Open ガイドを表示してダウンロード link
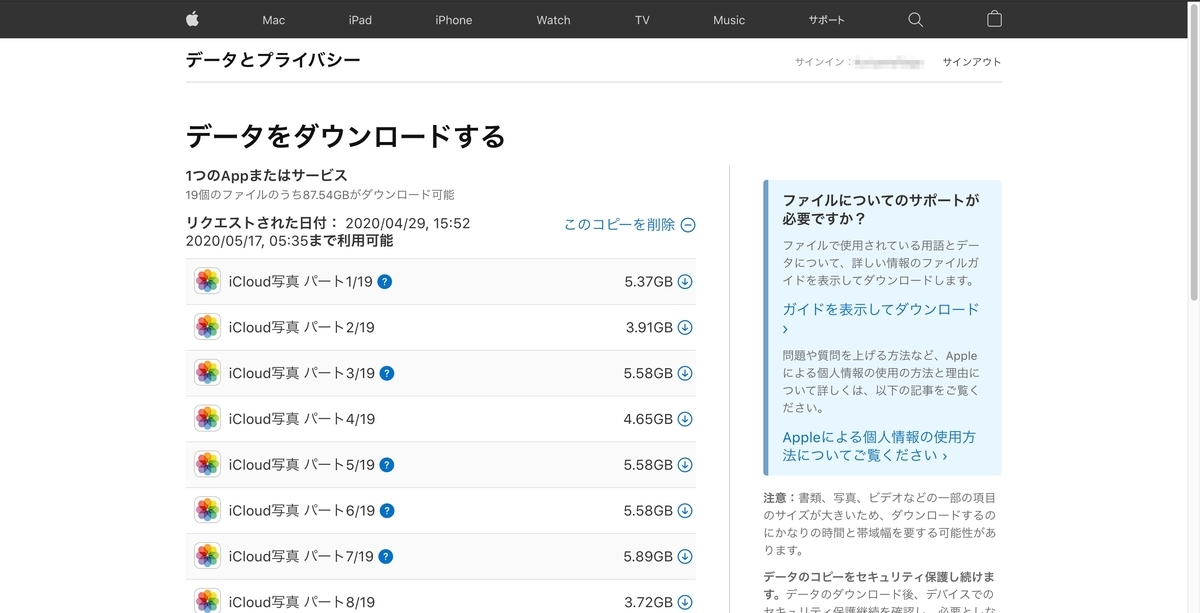 tap(881, 319)
